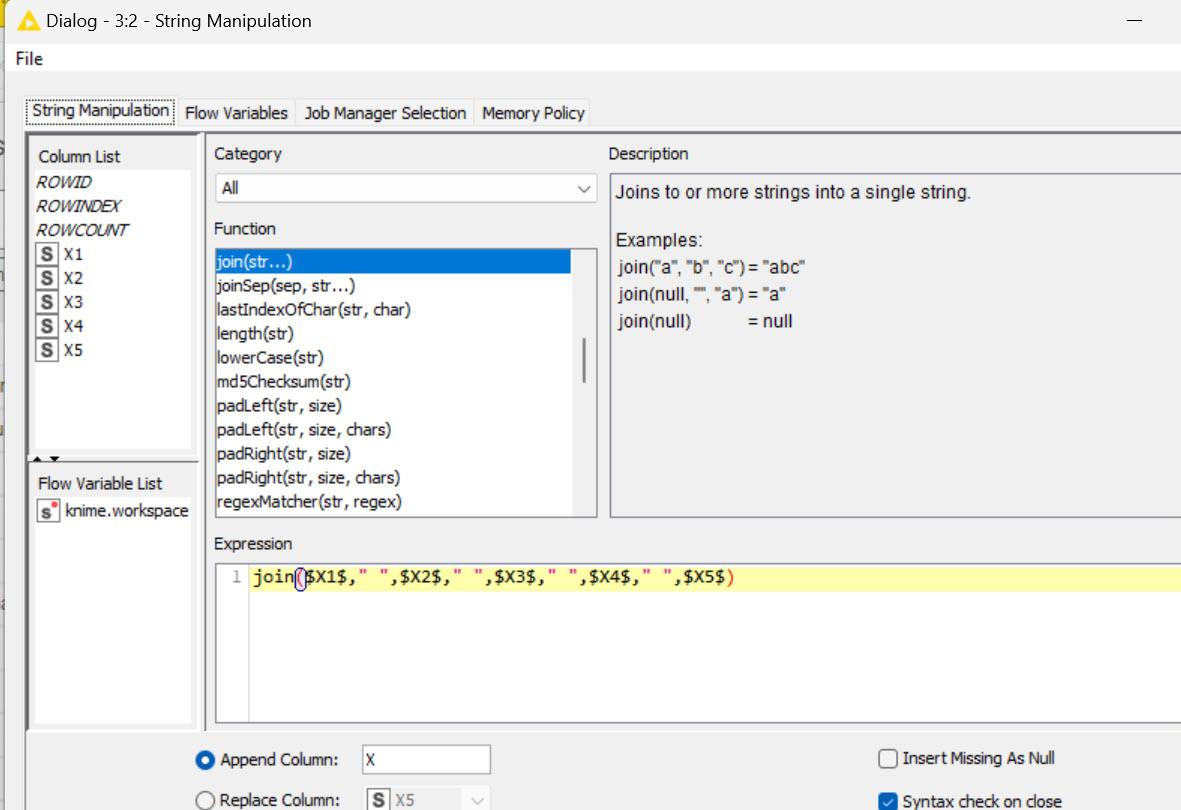This screenshot has height=810, width=1181.
Task: Switch to the Flow Variables tab
Action: coord(237,113)
